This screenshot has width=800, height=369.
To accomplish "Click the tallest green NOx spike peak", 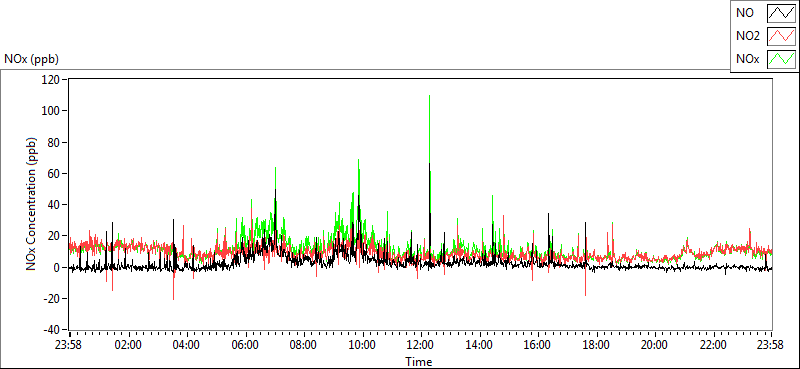I will (x=430, y=96).
